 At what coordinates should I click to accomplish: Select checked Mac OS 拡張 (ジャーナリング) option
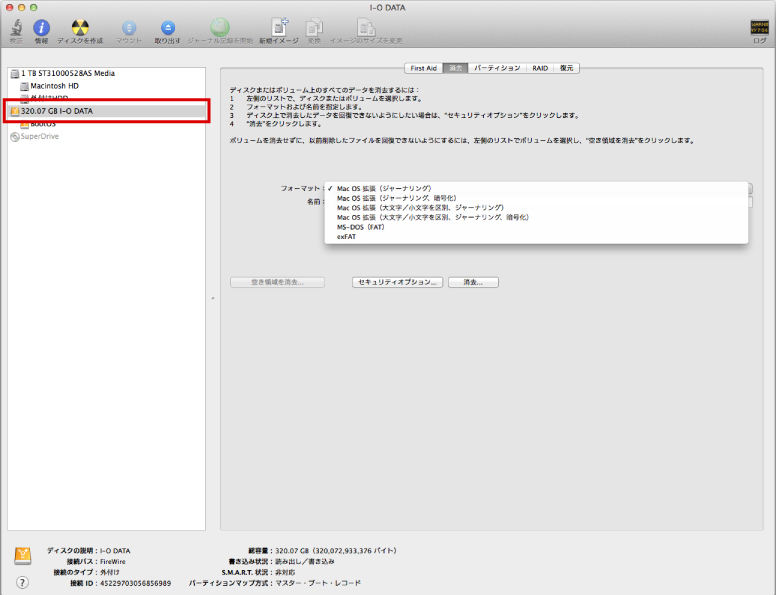pyautogui.click(x=384, y=188)
